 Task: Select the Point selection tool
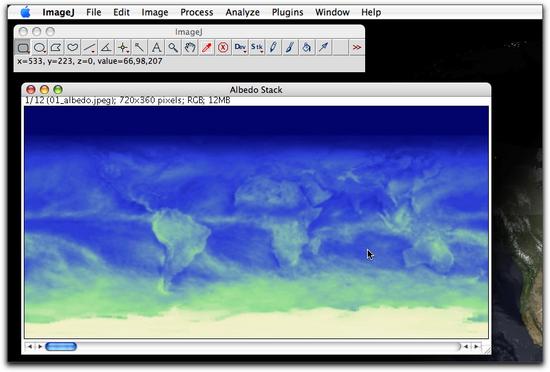[123, 47]
